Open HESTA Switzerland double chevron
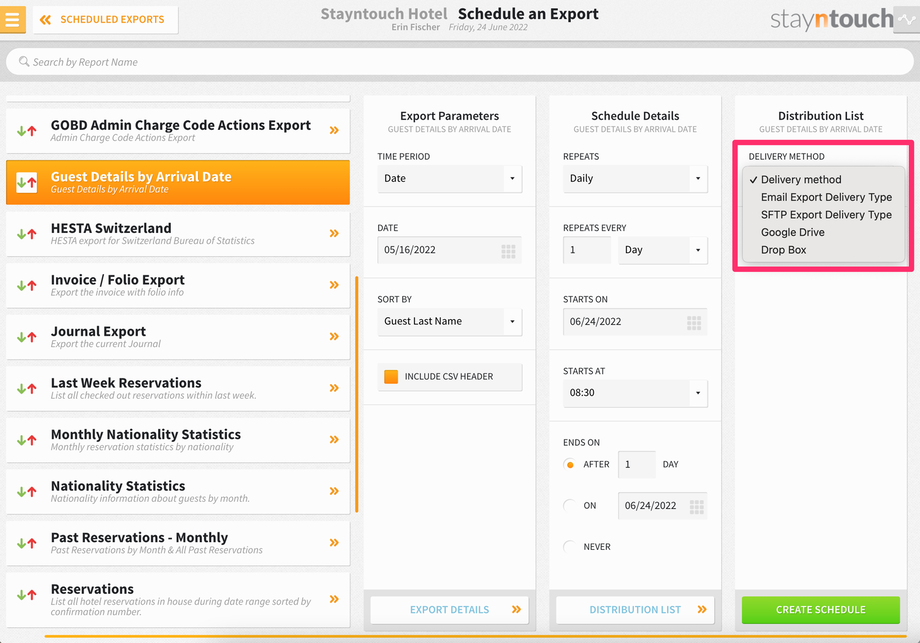 334,233
